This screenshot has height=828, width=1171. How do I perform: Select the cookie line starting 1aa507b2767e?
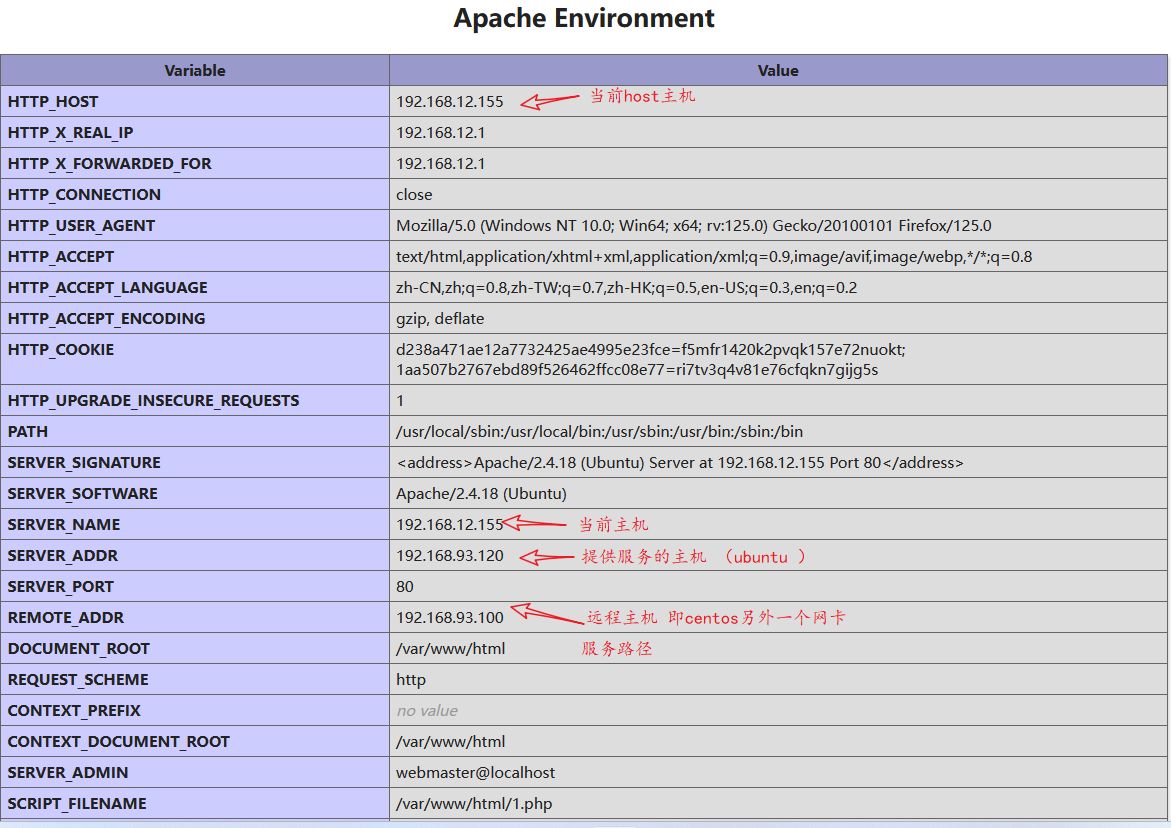tap(637, 370)
